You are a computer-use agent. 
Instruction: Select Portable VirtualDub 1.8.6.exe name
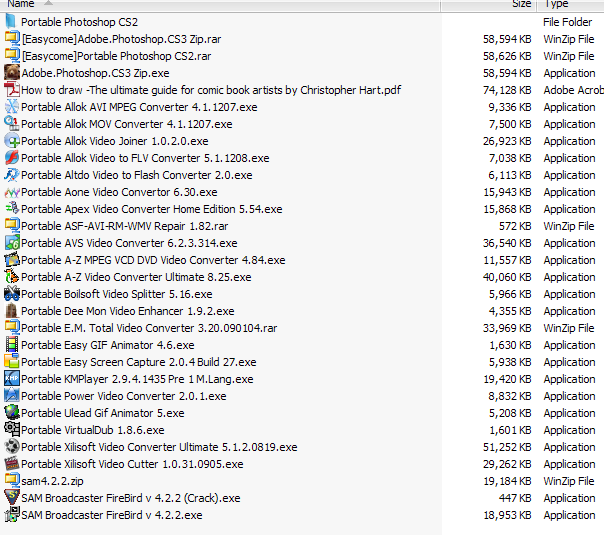click(93, 430)
